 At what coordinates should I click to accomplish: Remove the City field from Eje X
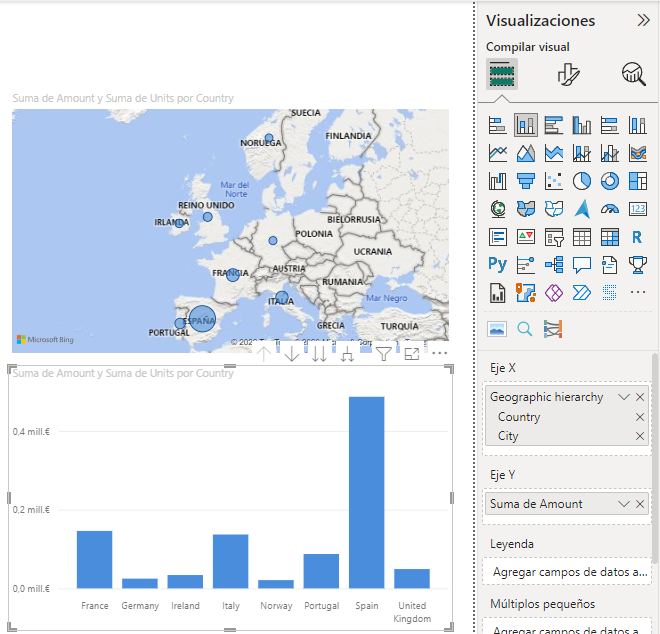pyautogui.click(x=640, y=436)
